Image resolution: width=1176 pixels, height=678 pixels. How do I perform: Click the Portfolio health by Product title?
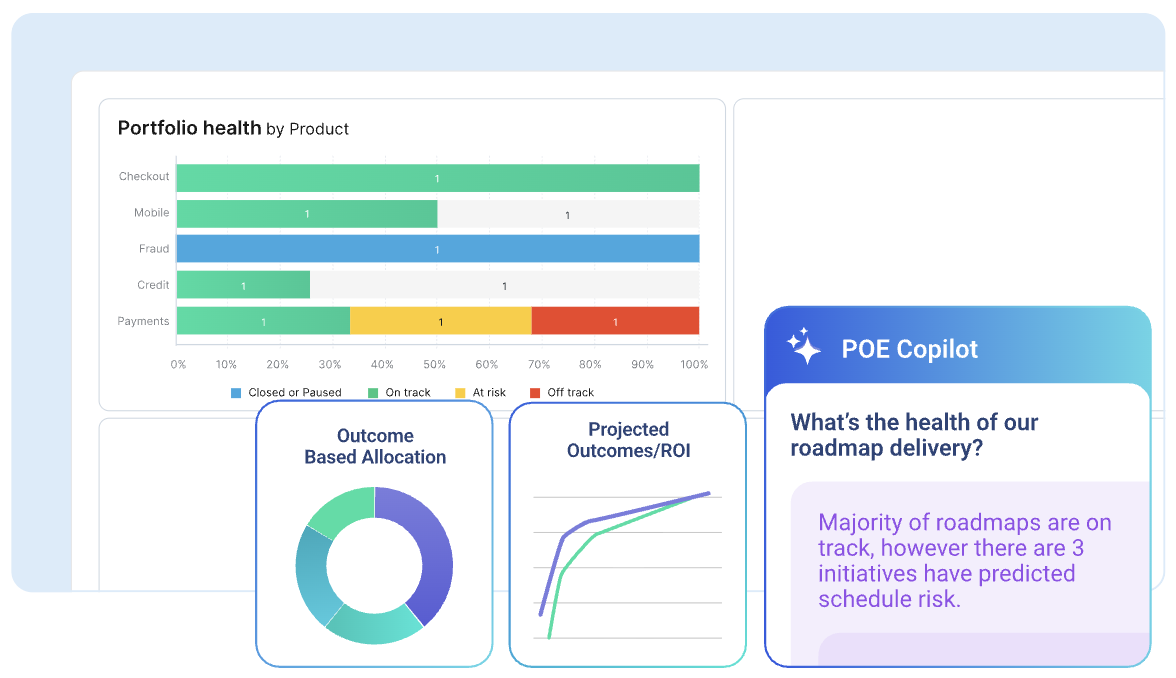[232, 128]
